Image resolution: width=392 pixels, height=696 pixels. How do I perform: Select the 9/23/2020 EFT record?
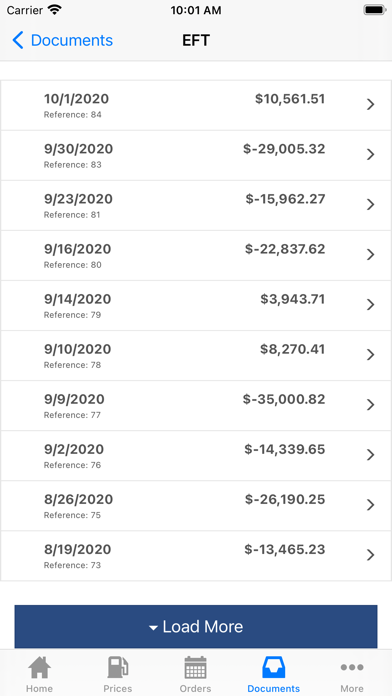[196, 205]
